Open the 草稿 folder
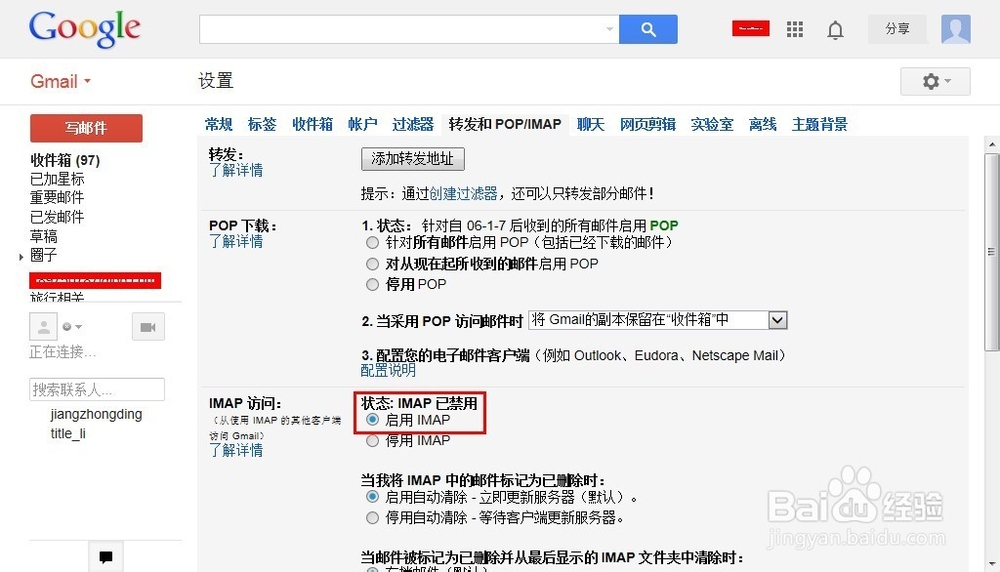Screen dimensions: 1000x572 click(x=44, y=236)
